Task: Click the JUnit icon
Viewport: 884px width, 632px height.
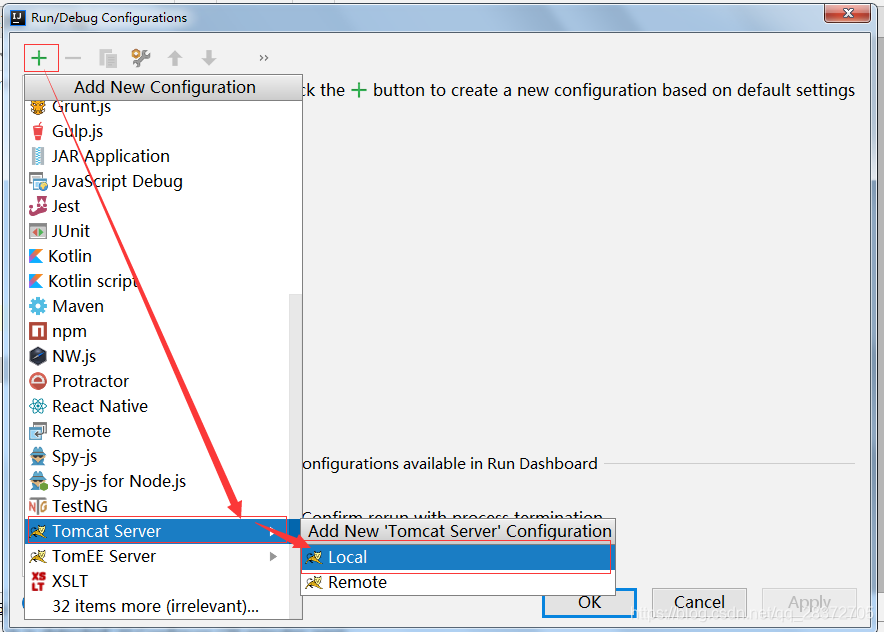Action: click(38, 231)
